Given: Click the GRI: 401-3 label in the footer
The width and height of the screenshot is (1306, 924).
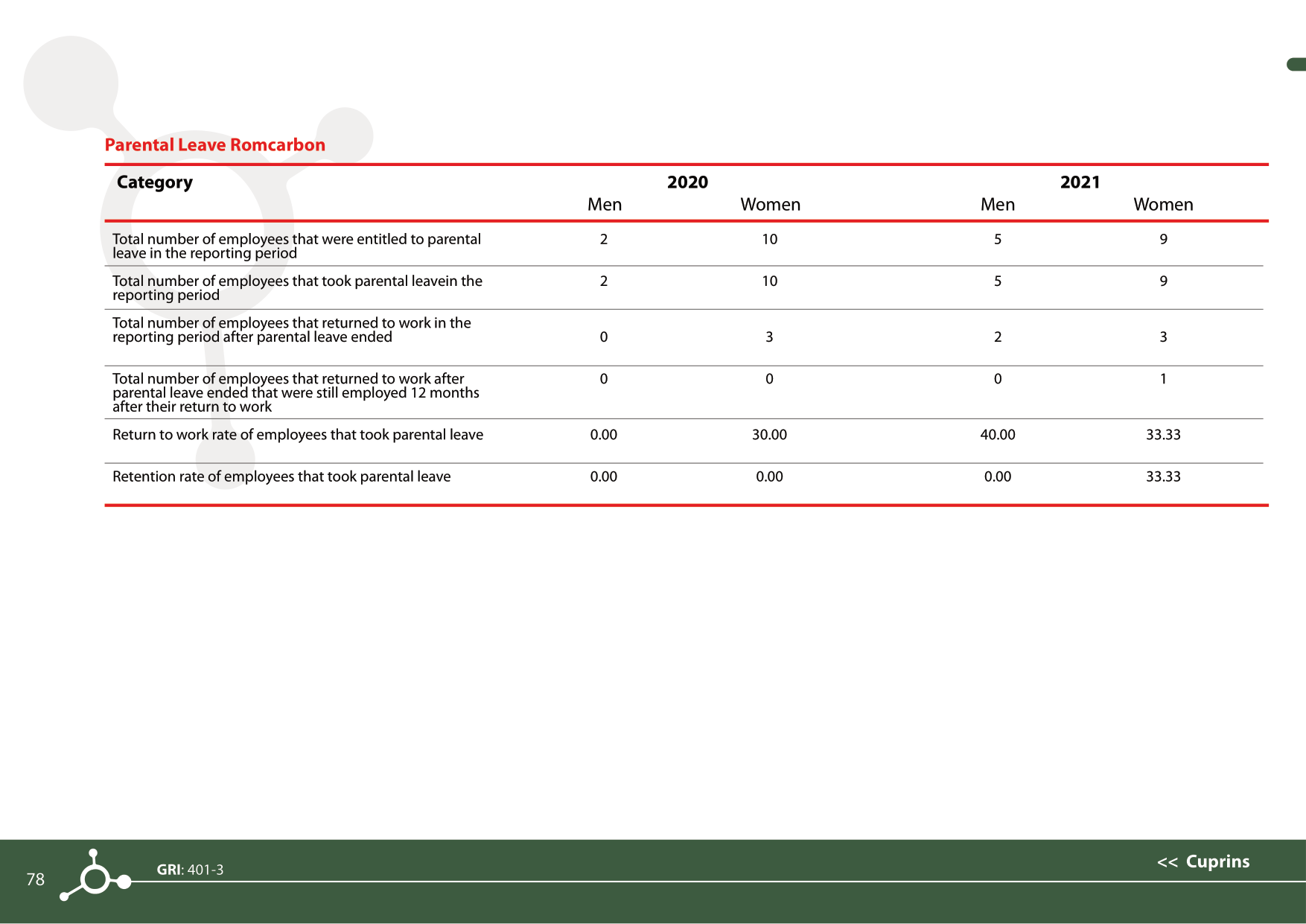Looking at the screenshot, I should coord(190,869).
